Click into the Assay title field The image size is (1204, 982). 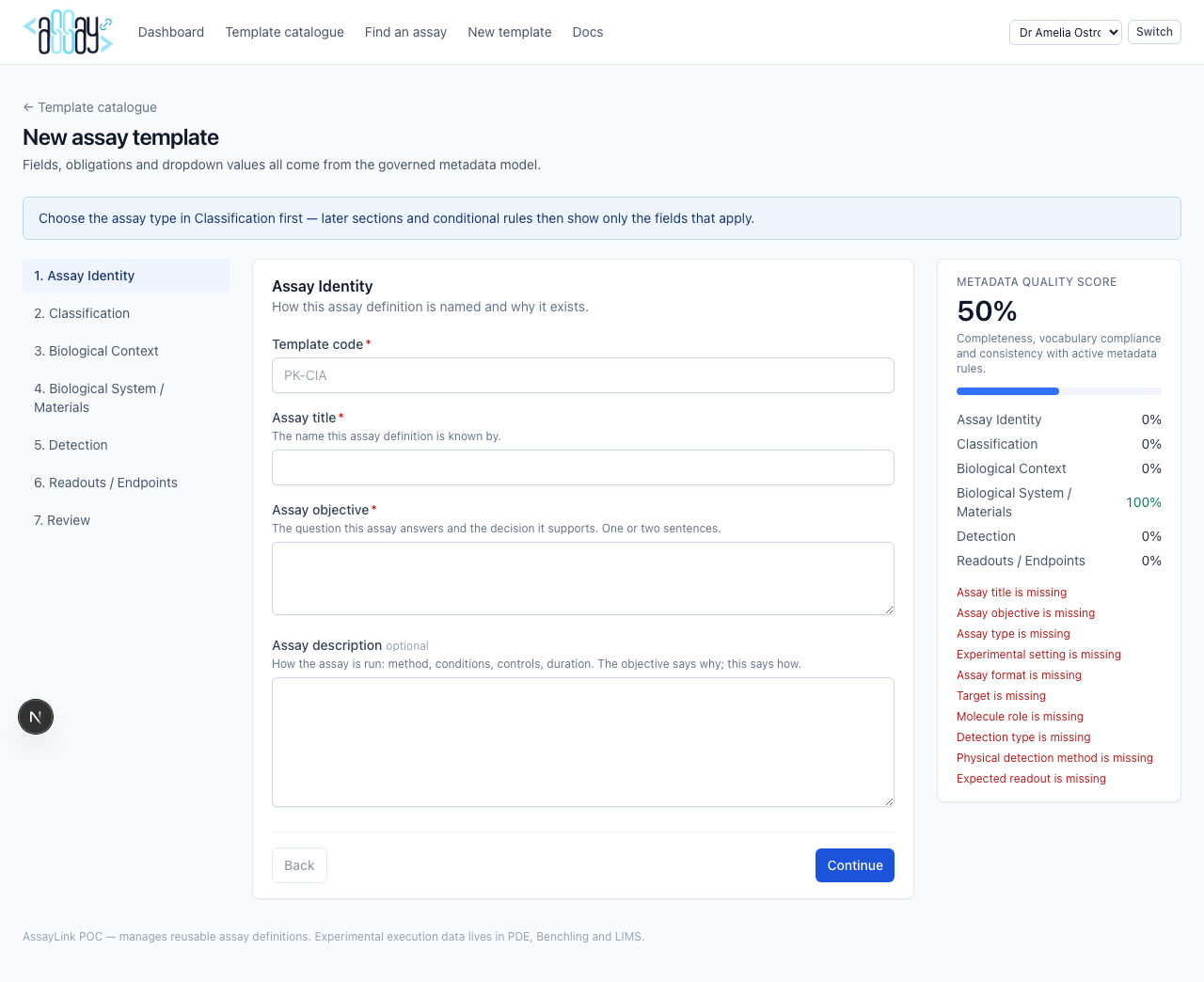[x=583, y=467]
